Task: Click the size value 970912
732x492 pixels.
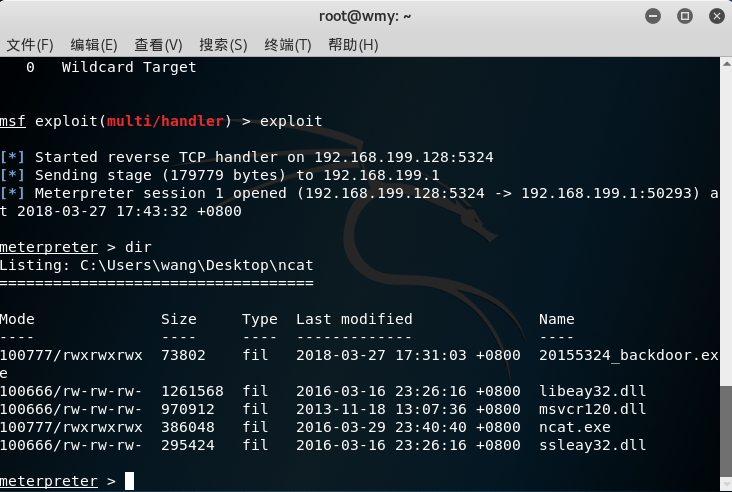Action: point(188,409)
